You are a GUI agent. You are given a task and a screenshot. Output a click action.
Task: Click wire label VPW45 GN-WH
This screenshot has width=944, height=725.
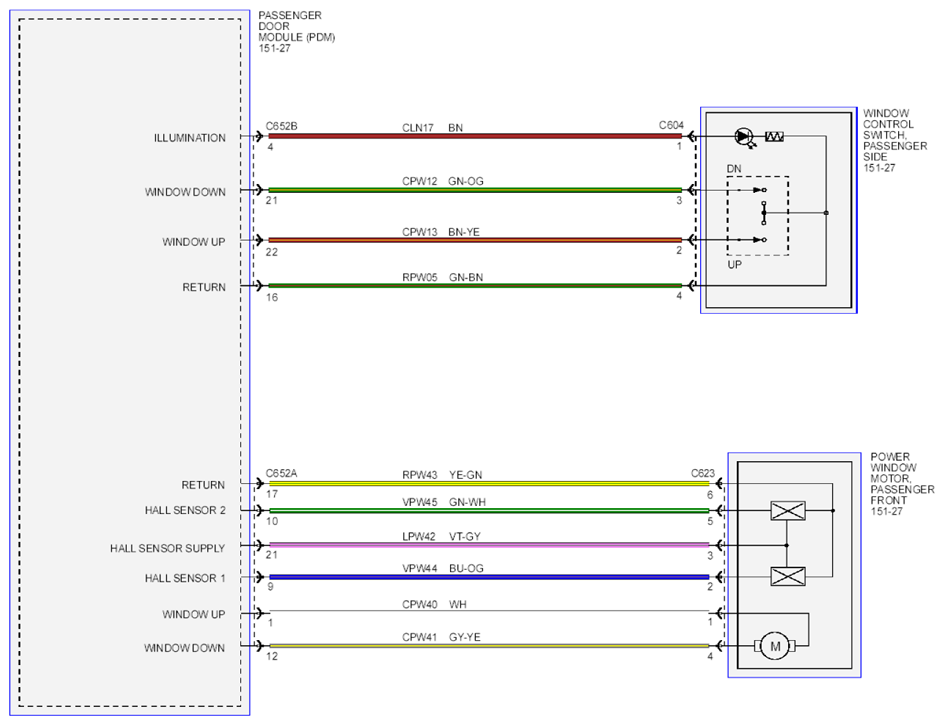[x=444, y=502]
